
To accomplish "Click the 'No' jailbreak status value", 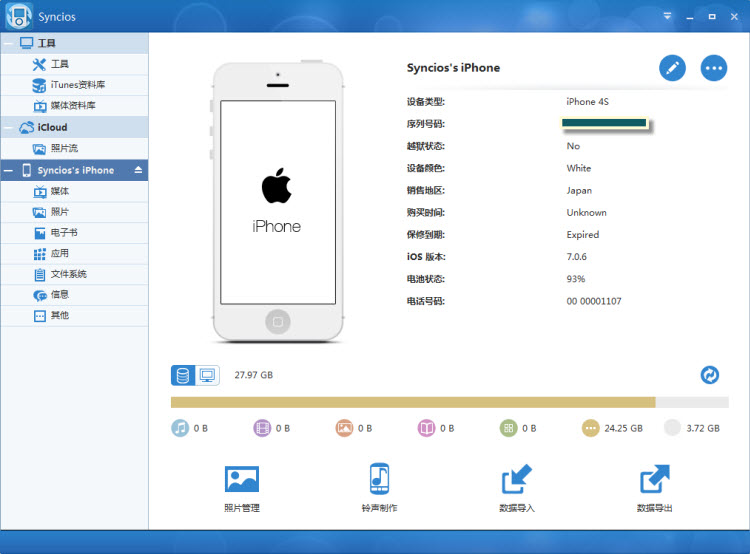I will tap(573, 146).
